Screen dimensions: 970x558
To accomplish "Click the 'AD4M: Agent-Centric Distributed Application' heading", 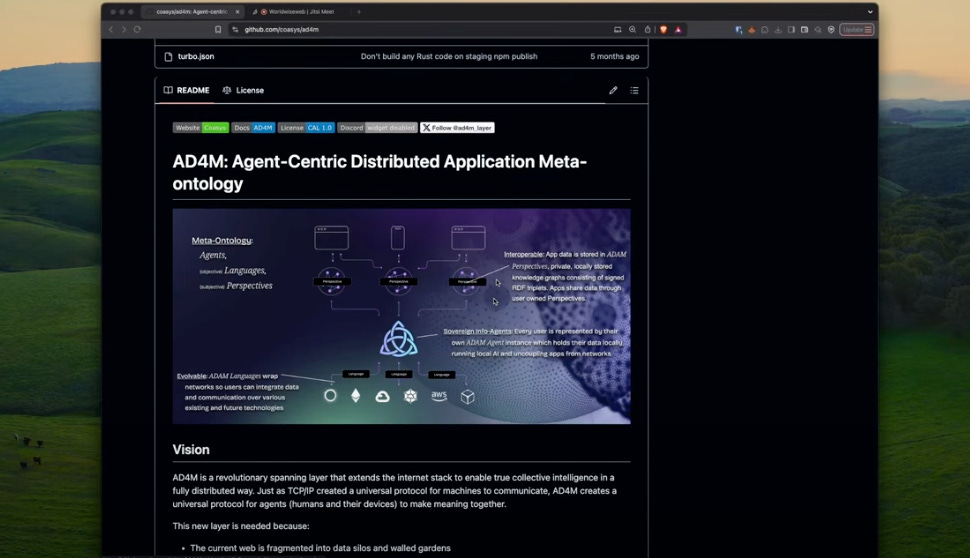I will (379, 173).
